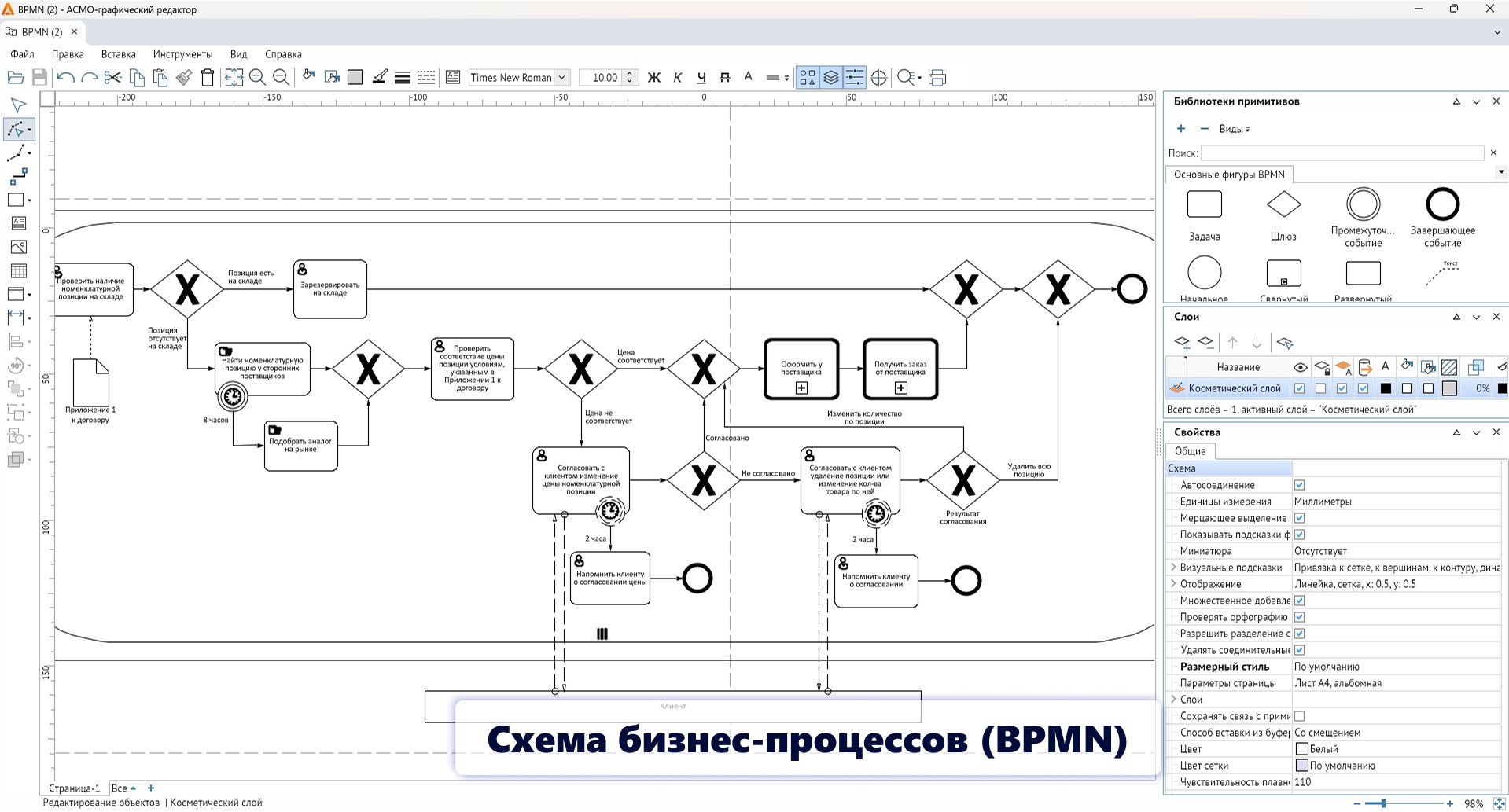Underline text with the Ч button
This screenshot has height=812, width=1509.
tap(701, 77)
